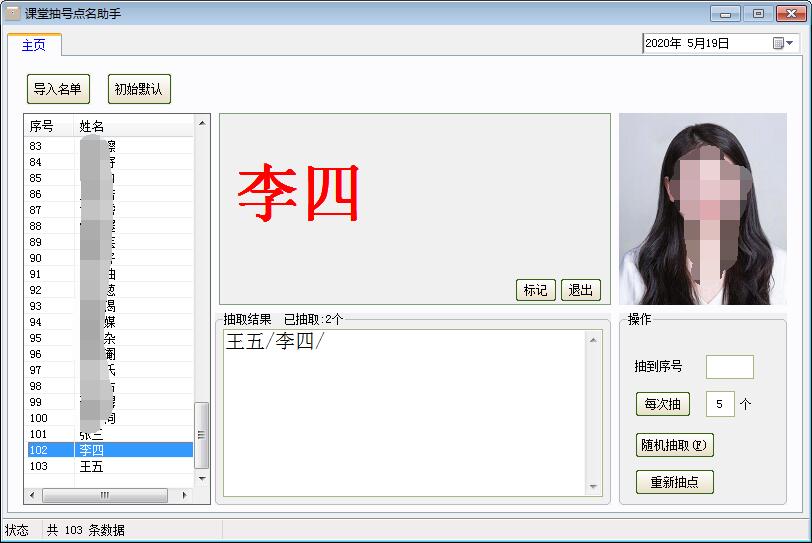
Task: Click the student photo thumbnail
Action: point(703,209)
